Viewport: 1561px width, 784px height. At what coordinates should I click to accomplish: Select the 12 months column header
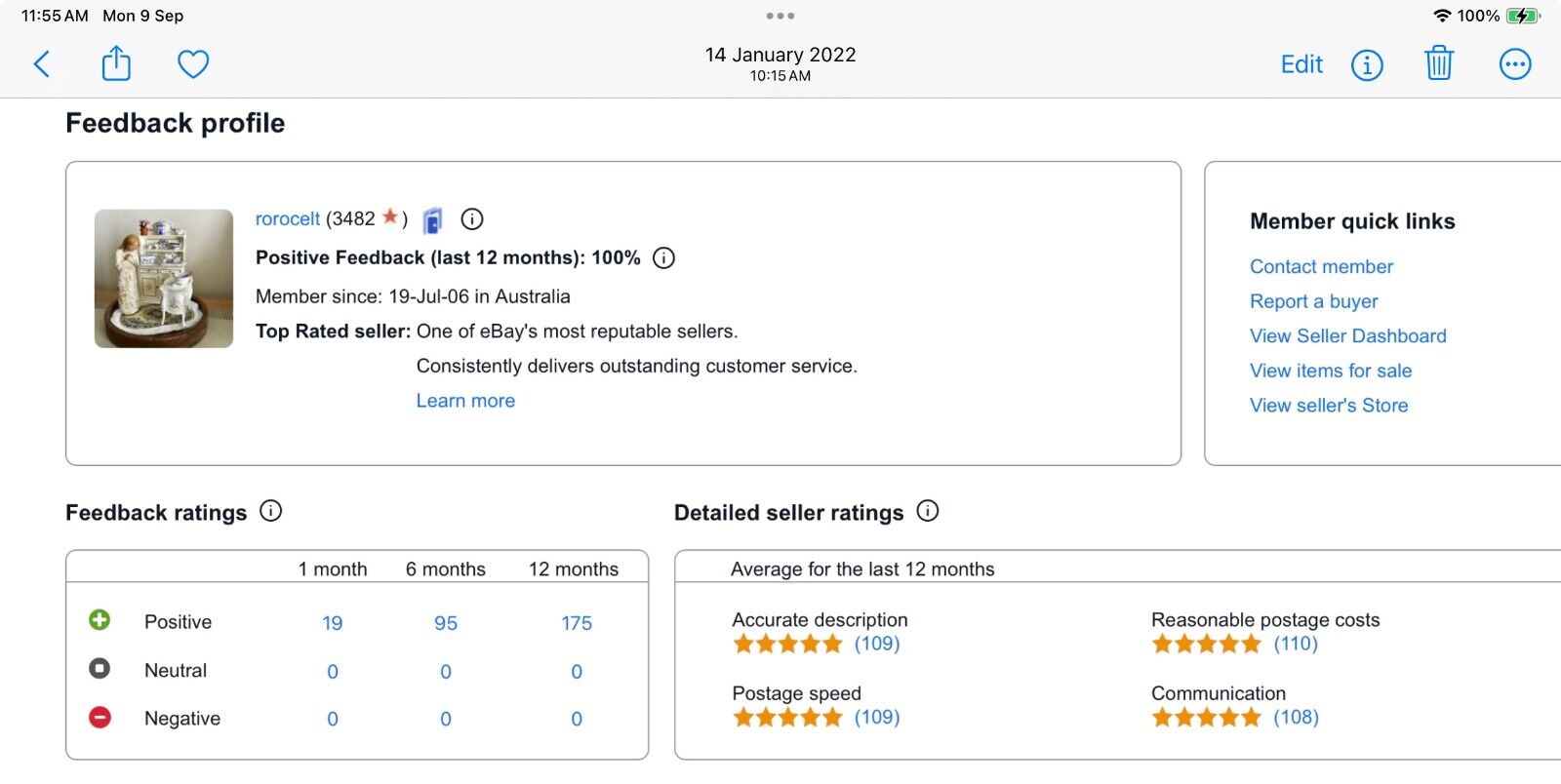click(574, 569)
